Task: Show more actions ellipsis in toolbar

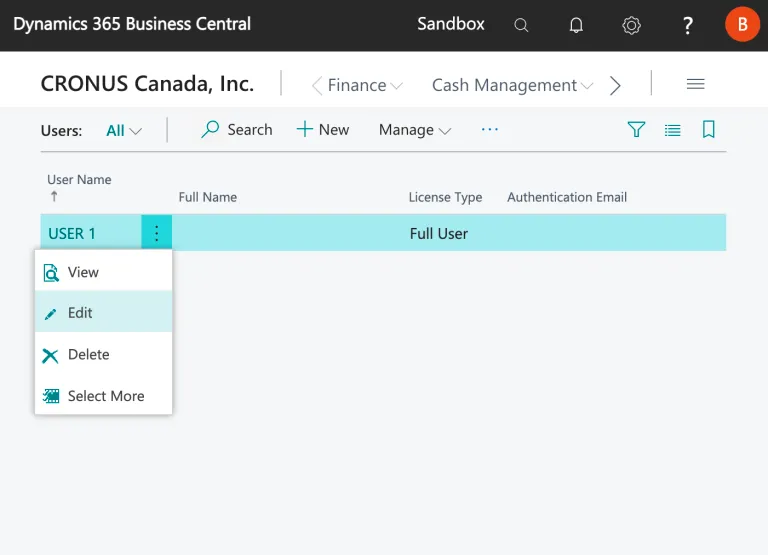Action: [490, 129]
